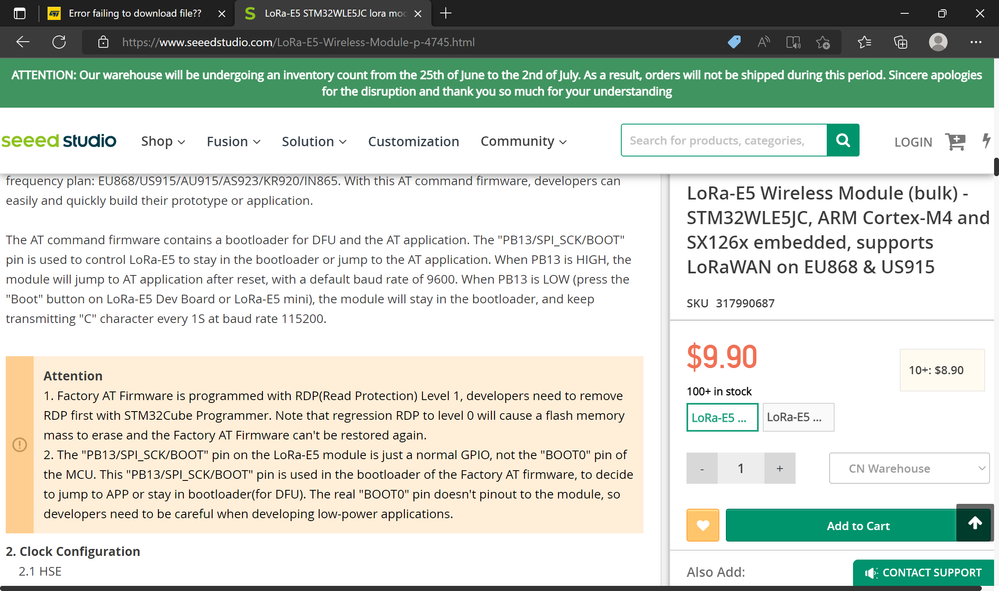This screenshot has width=999, height=591.
Task: Click the '100+ in stock' label
Action: pyautogui.click(x=719, y=391)
